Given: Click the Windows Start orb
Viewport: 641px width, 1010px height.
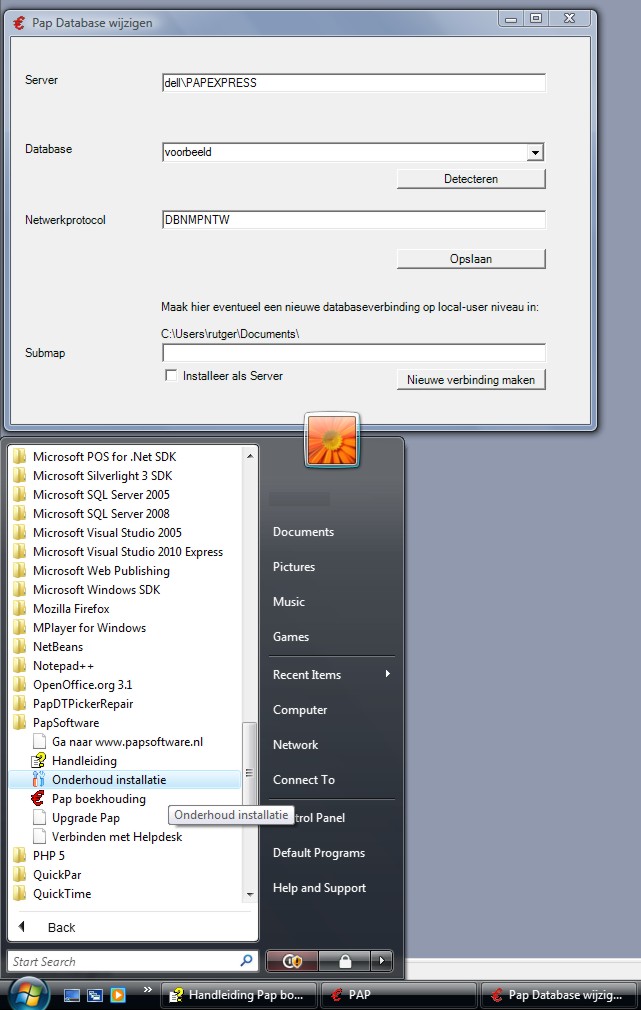Looking at the screenshot, I should [x=29, y=994].
